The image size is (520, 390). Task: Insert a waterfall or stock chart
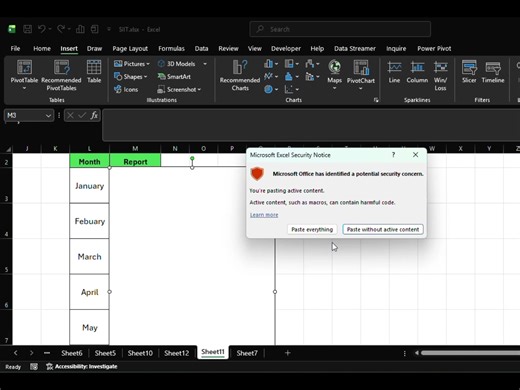pos(312,64)
